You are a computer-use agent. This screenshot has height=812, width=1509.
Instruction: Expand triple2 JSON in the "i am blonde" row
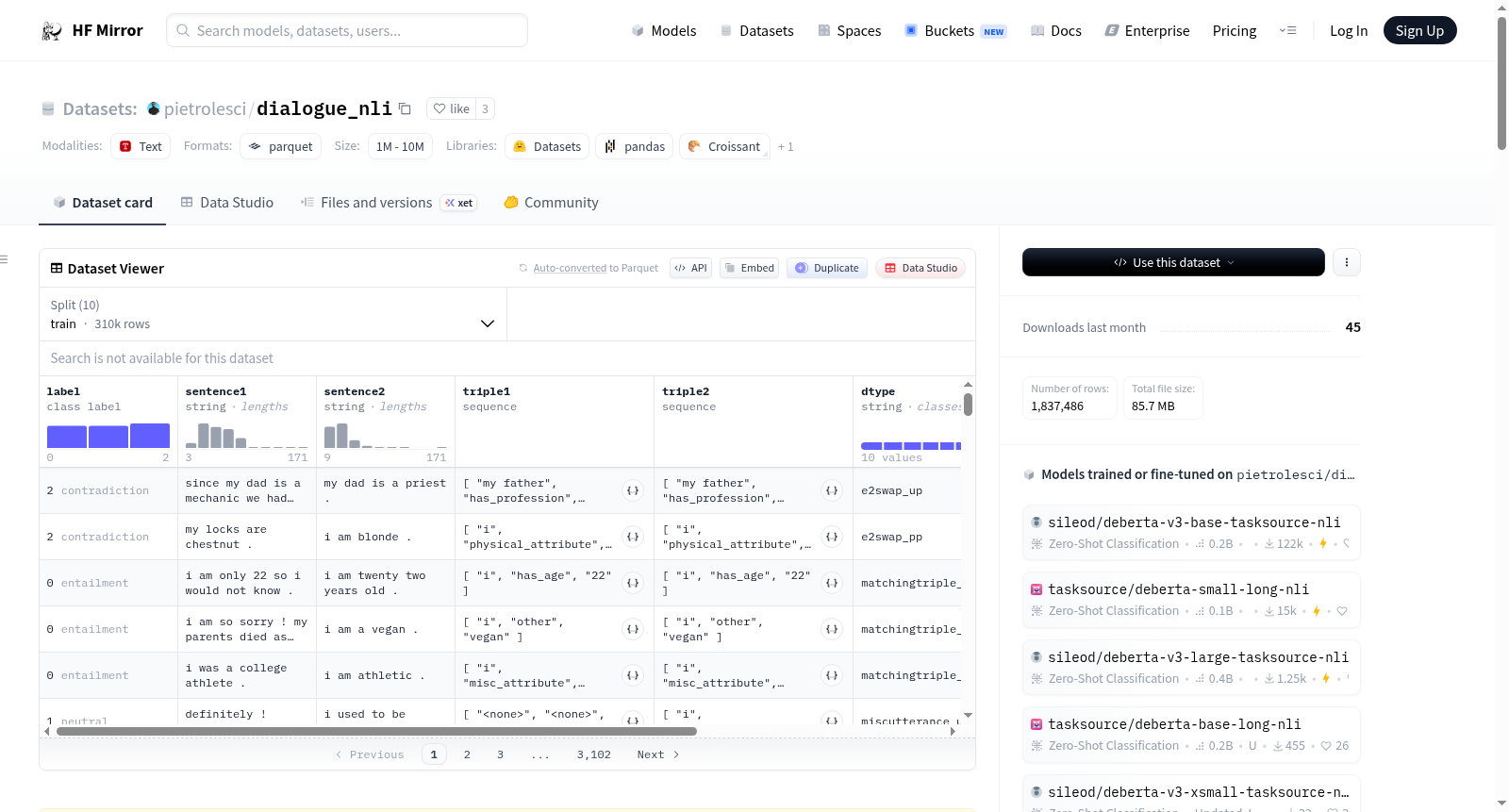tap(832, 537)
